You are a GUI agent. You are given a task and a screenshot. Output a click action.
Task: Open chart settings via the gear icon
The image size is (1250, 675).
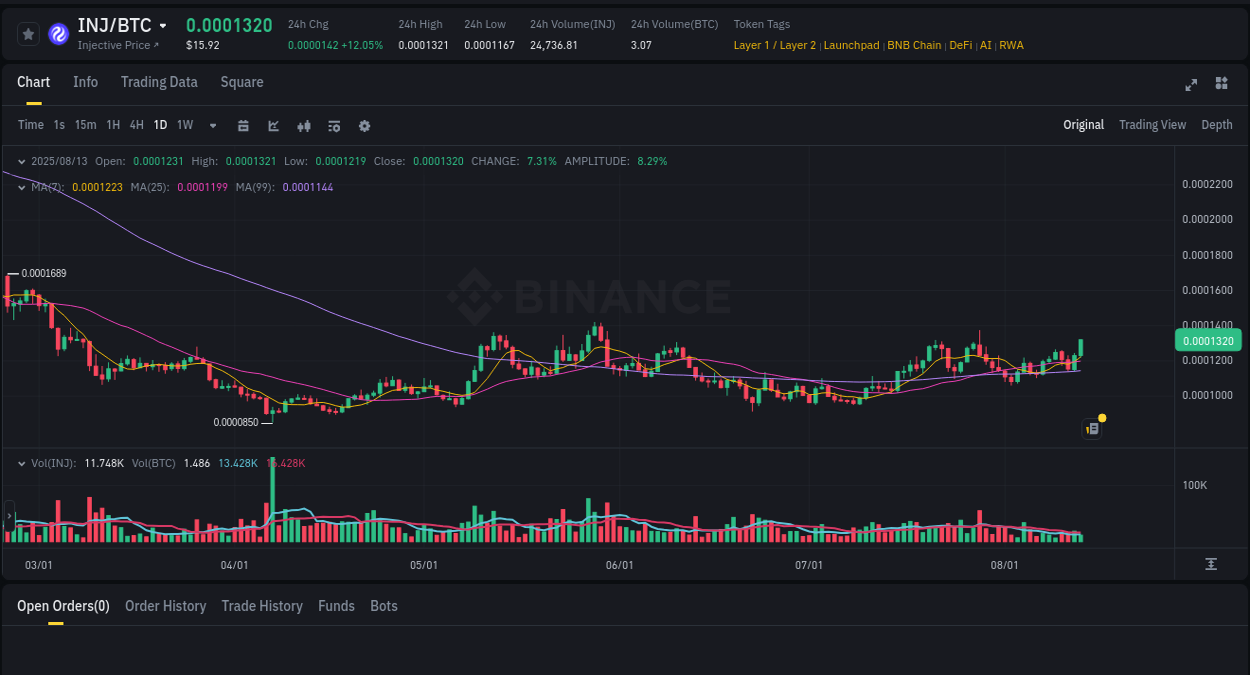(x=364, y=125)
